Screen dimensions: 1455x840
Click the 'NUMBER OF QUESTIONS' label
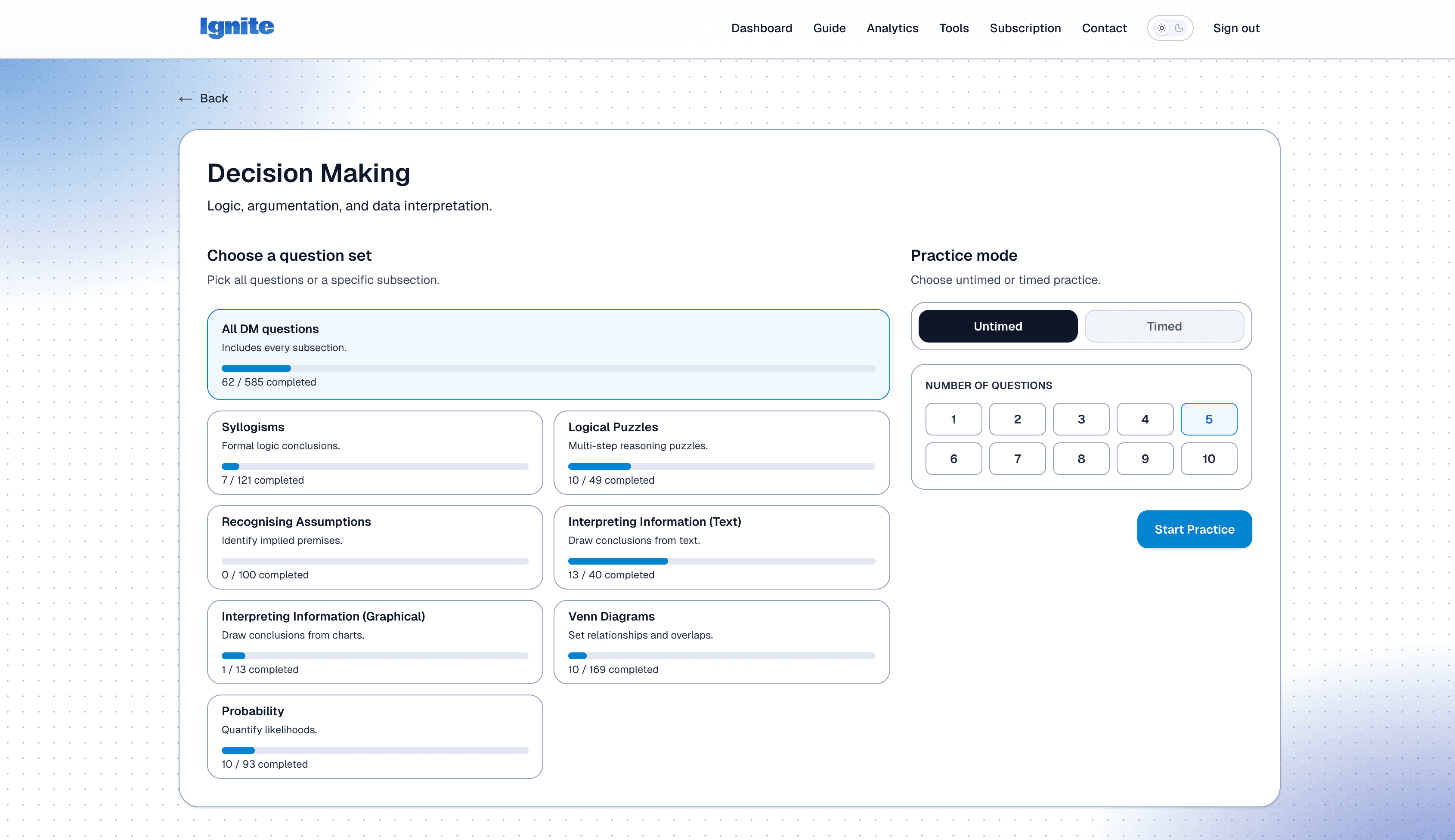click(x=988, y=386)
